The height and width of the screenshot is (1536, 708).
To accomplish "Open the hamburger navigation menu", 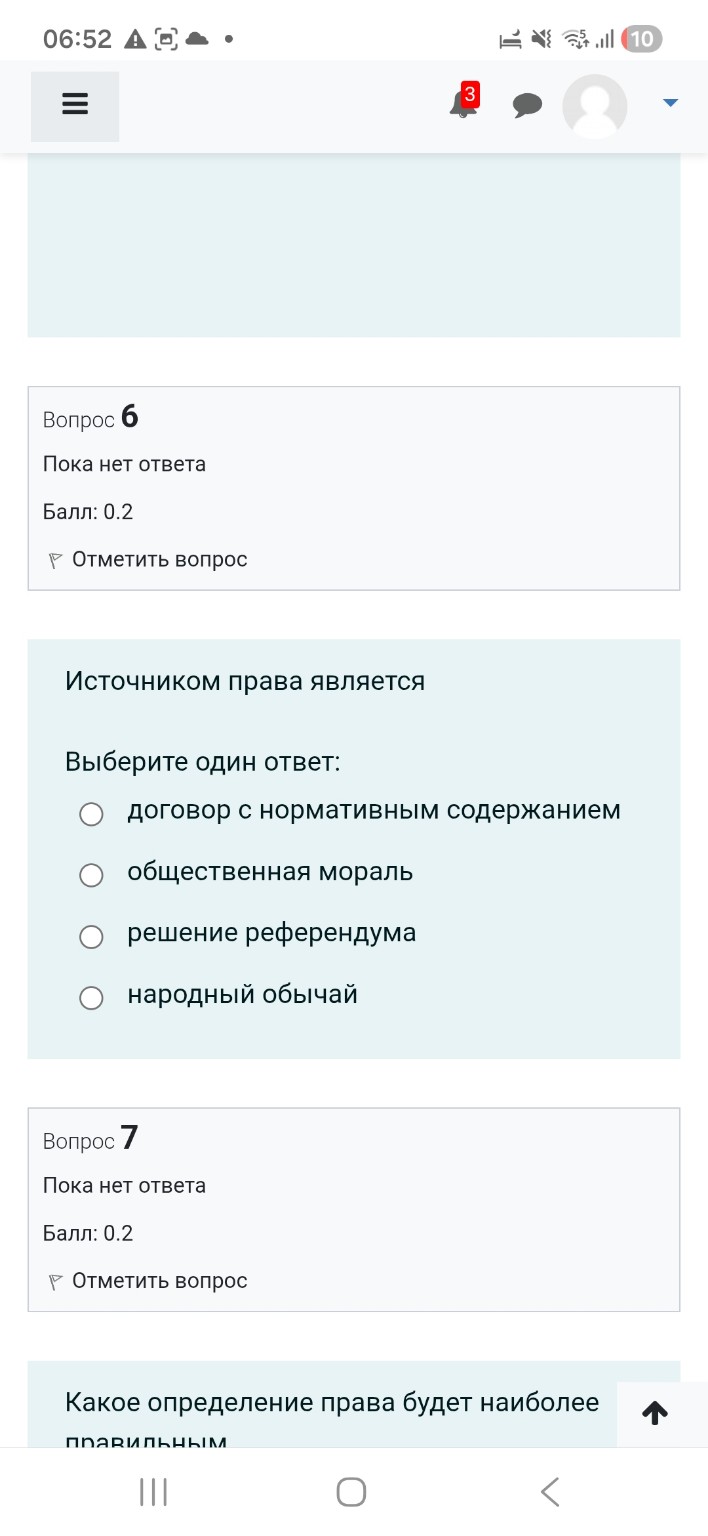I will tap(74, 104).
